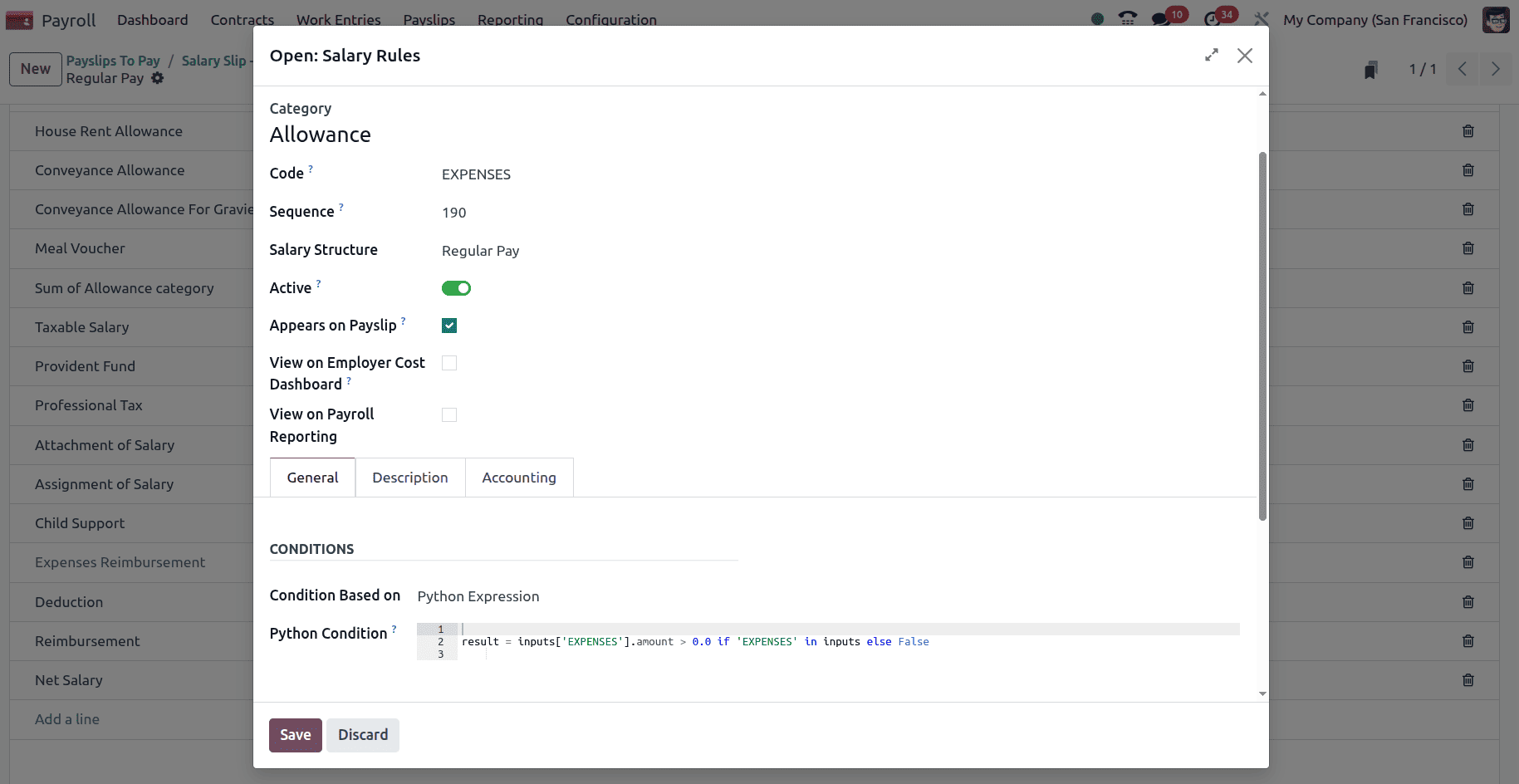Image resolution: width=1519 pixels, height=784 pixels.
Task: Open the user avatar menu
Action: [x=1496, y=19]
